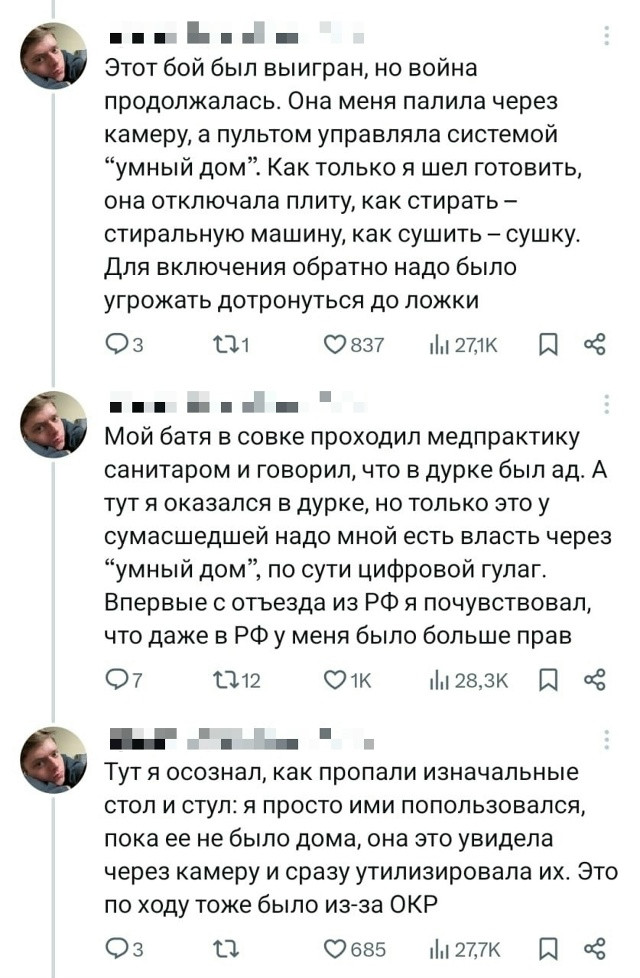Like the post with 837 likes
This screenshot has width=640, height=978.
point(337,346)
